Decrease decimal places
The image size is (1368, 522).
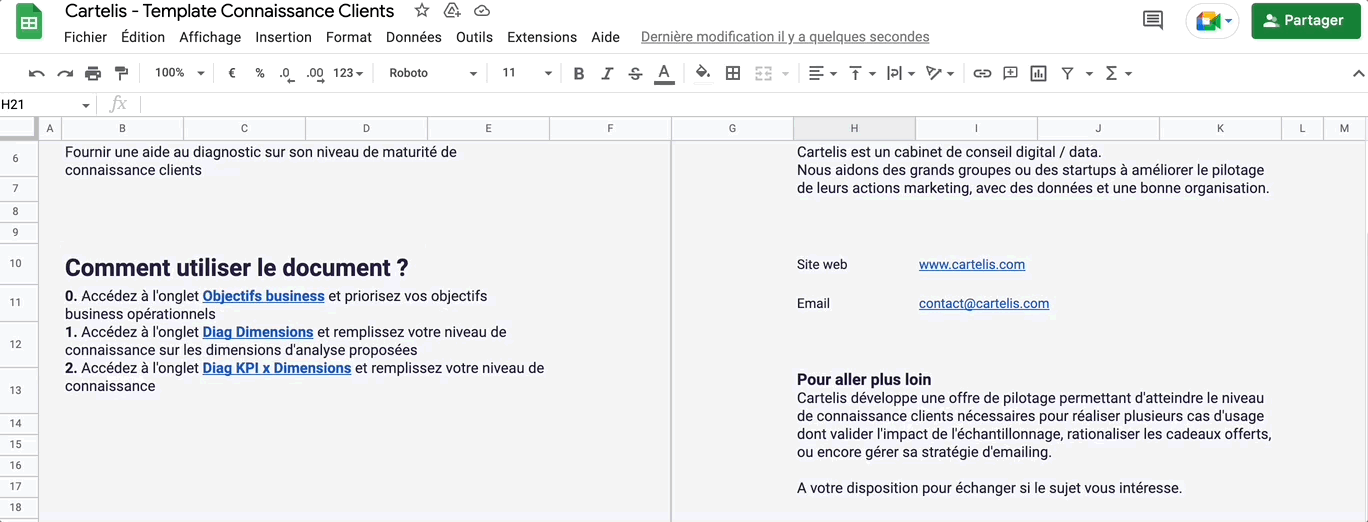coord(287,73)
